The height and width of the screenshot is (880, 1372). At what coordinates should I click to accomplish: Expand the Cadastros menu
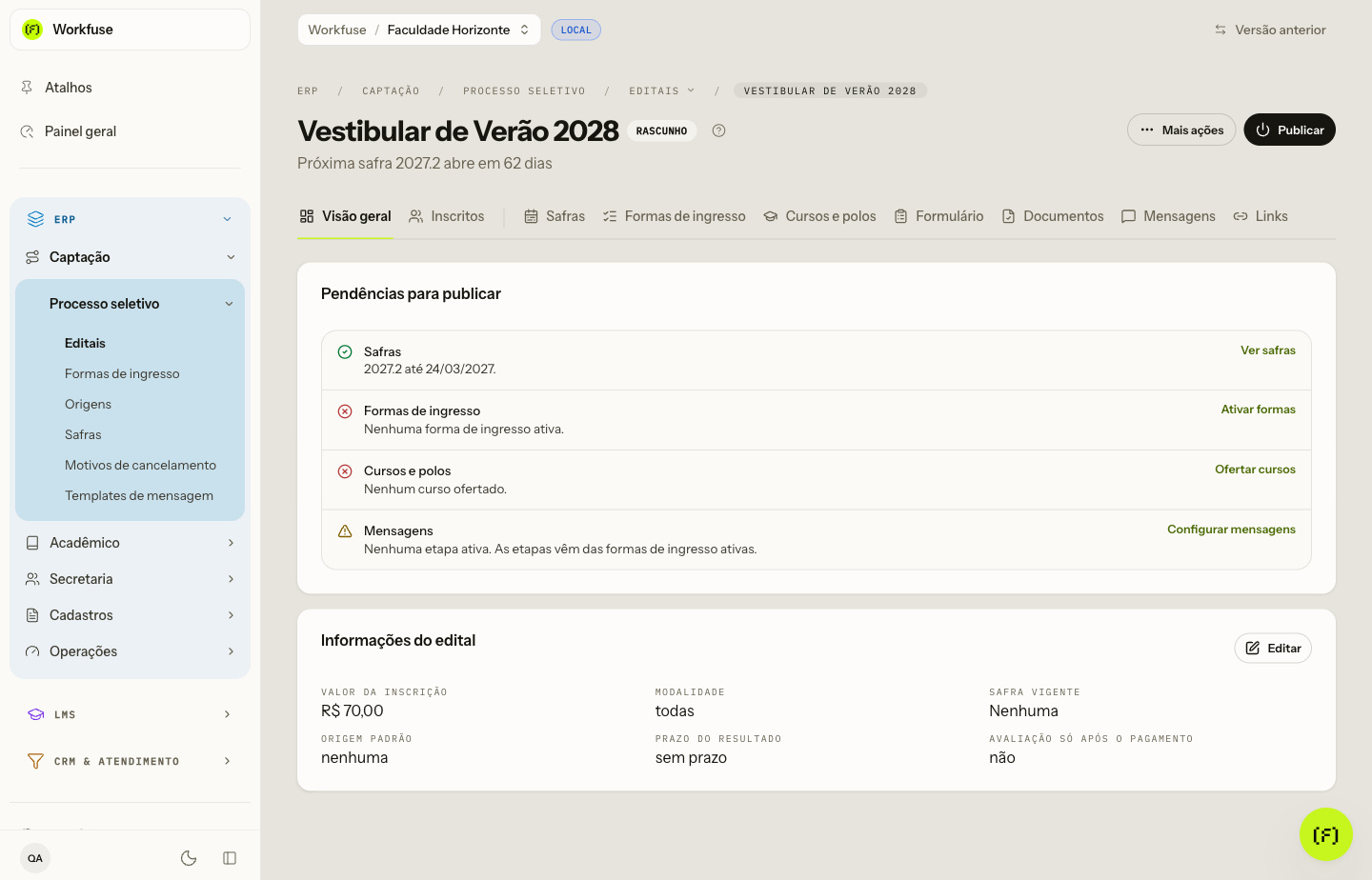130,615
